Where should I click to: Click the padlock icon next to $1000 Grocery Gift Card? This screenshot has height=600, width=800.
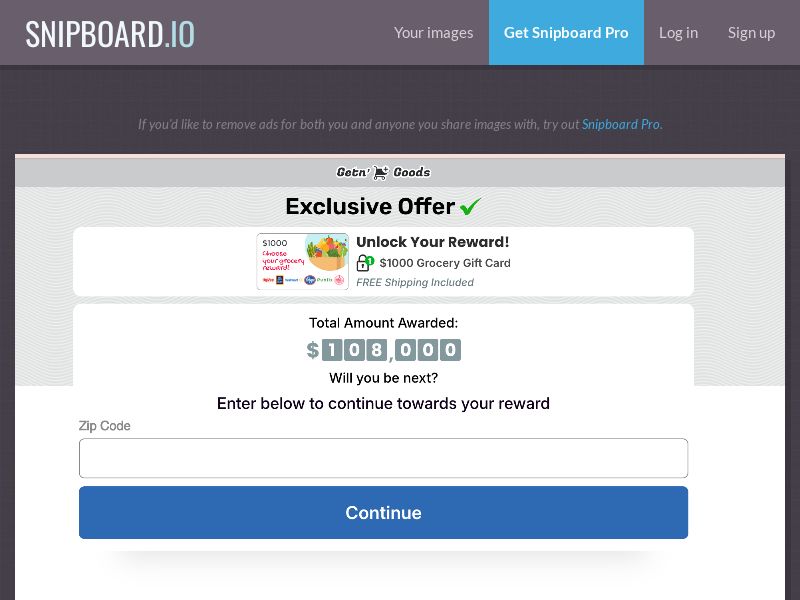click(361, 263)
